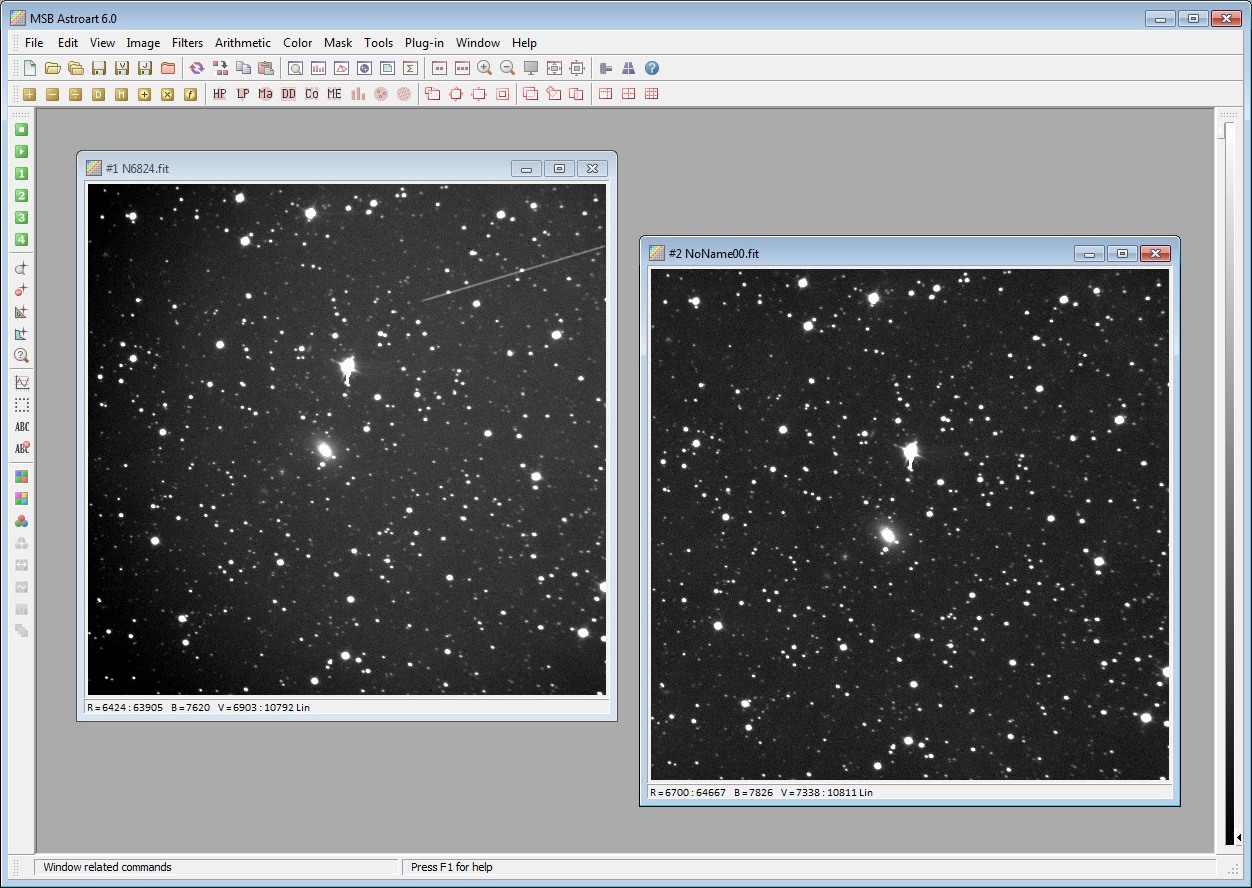The image size is (1252, 888).
Task: Apply the LP low-pass filter
Action: click(x=242, y=93)
